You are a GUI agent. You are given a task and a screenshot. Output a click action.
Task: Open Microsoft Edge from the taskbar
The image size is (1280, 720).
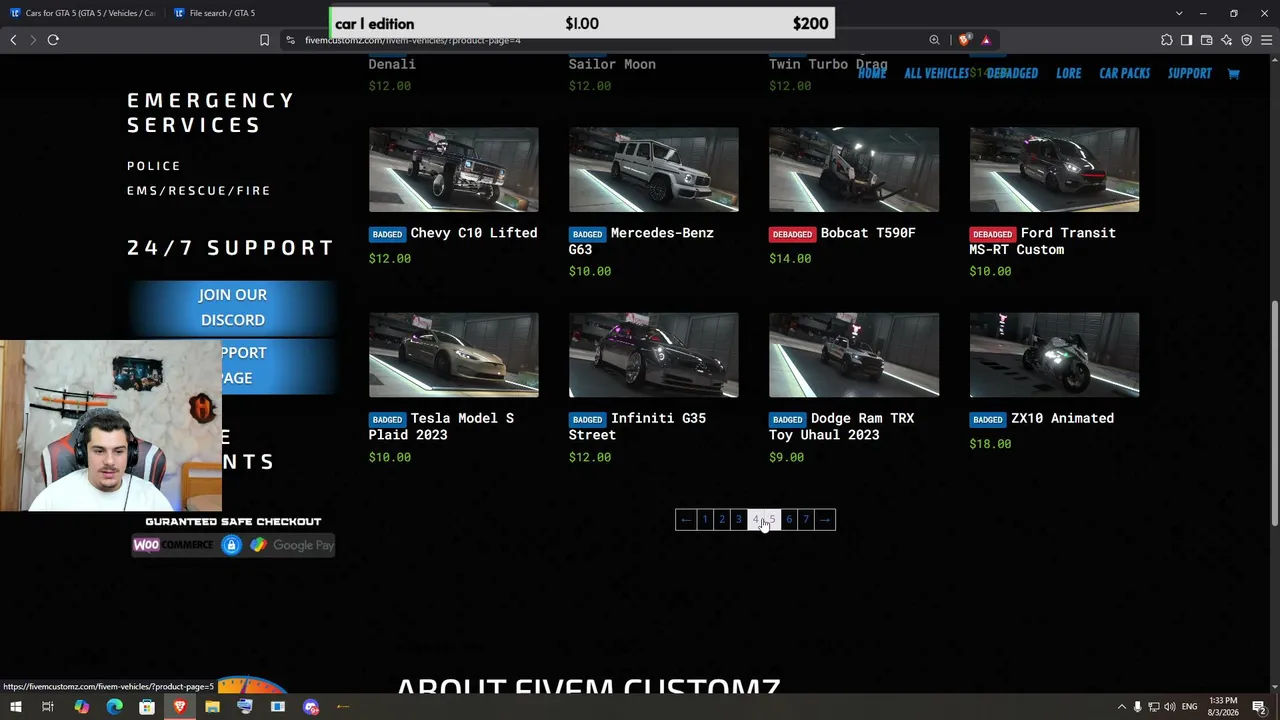114,707
